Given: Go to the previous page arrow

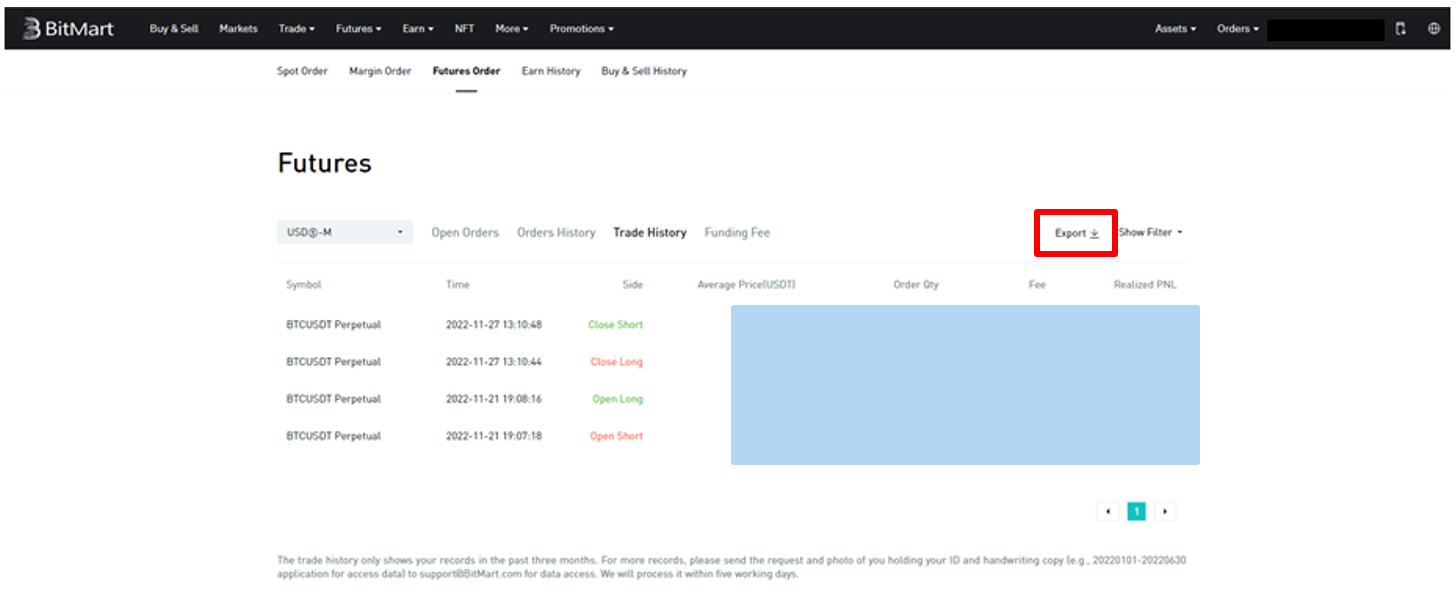Looking at the screenshot, I should [x=1107, y=511].
